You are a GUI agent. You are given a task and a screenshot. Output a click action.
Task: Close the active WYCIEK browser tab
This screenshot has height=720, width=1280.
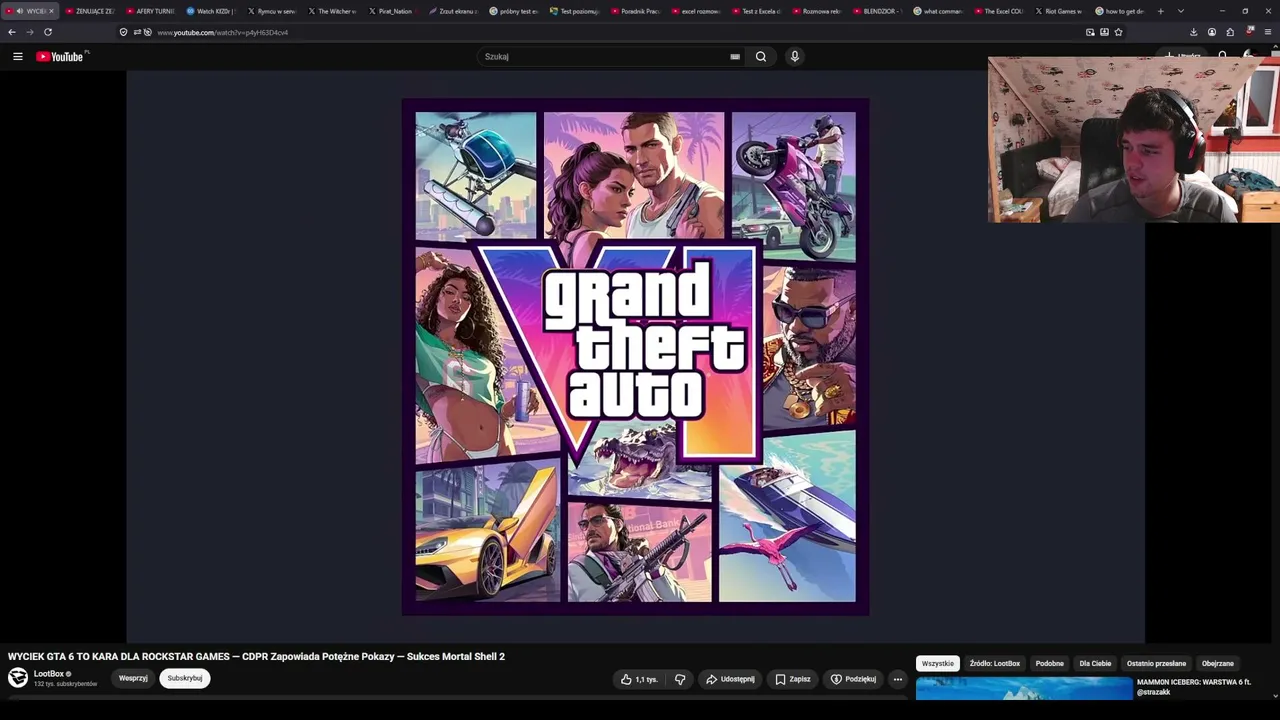(51, 11)
